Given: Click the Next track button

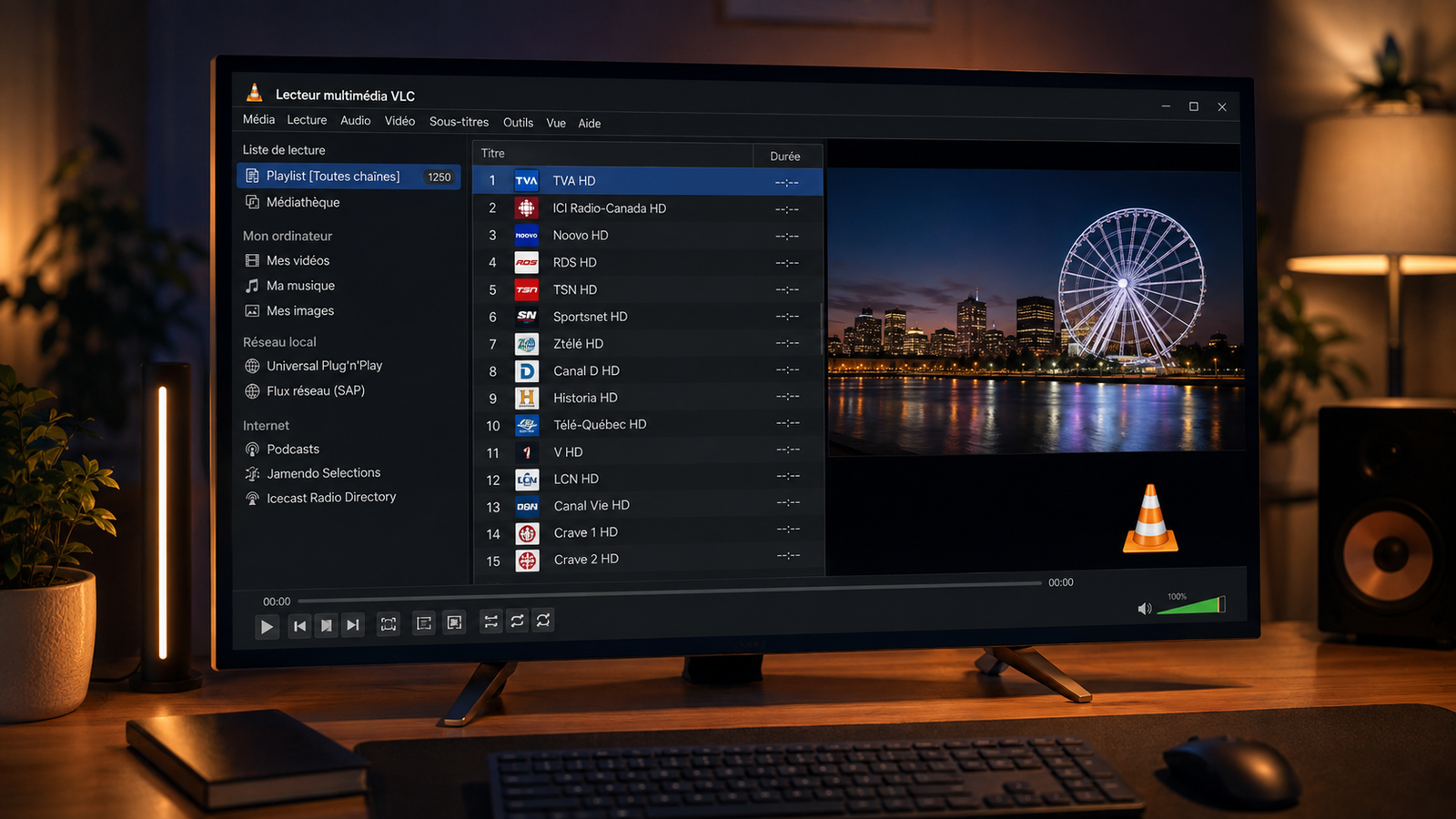Looking at the screenshot, I should pyautogui.click(x=353, y=624).
